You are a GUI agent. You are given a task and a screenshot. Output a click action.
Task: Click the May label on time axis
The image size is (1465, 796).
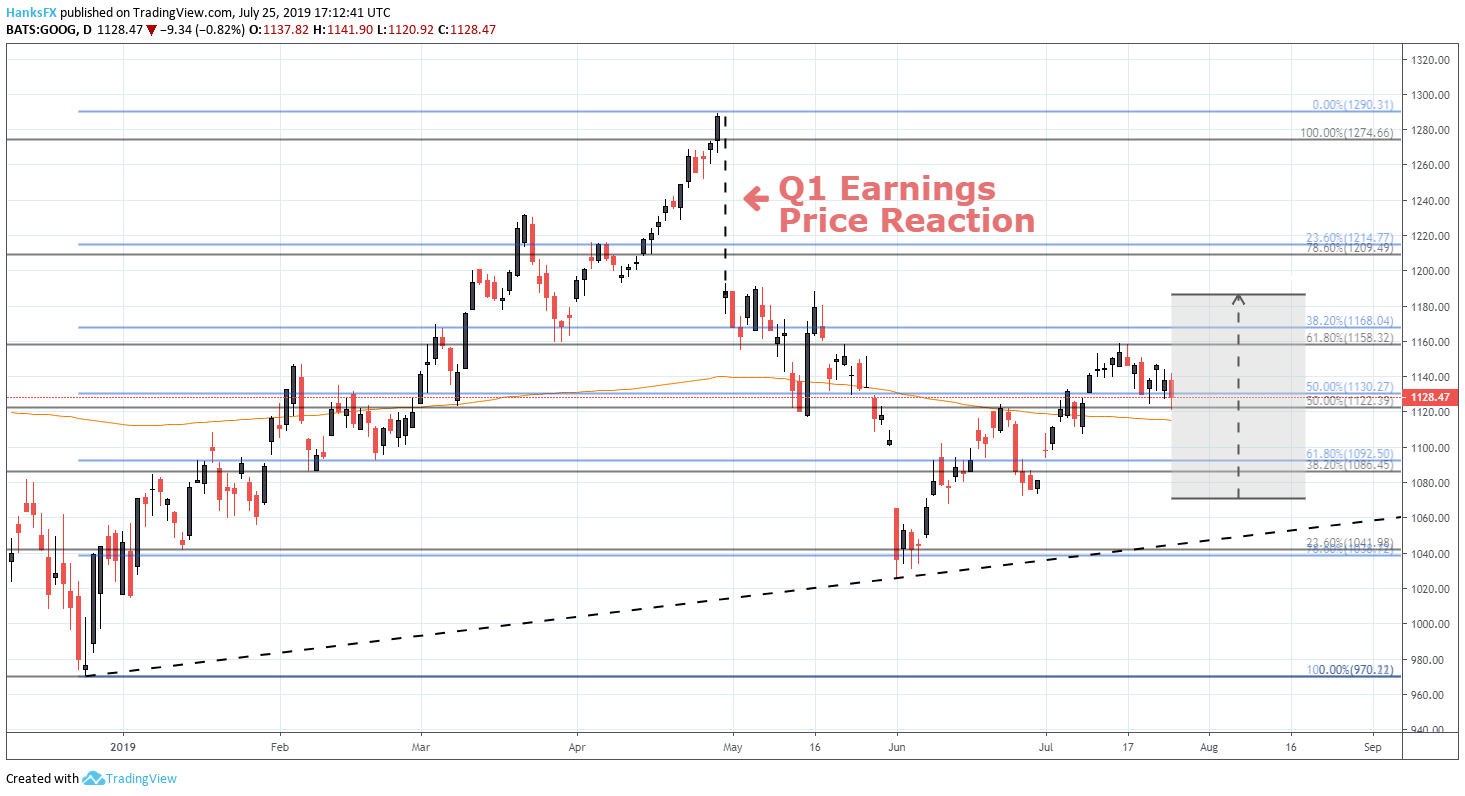pos(733,745)
